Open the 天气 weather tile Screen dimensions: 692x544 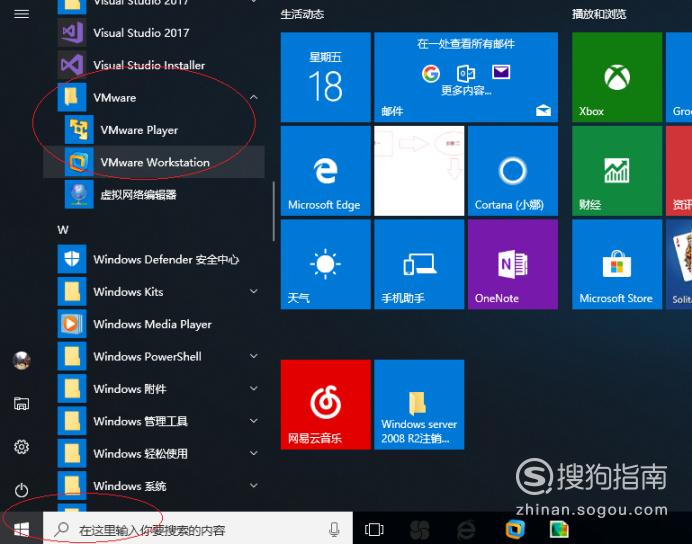click(326, 265)
